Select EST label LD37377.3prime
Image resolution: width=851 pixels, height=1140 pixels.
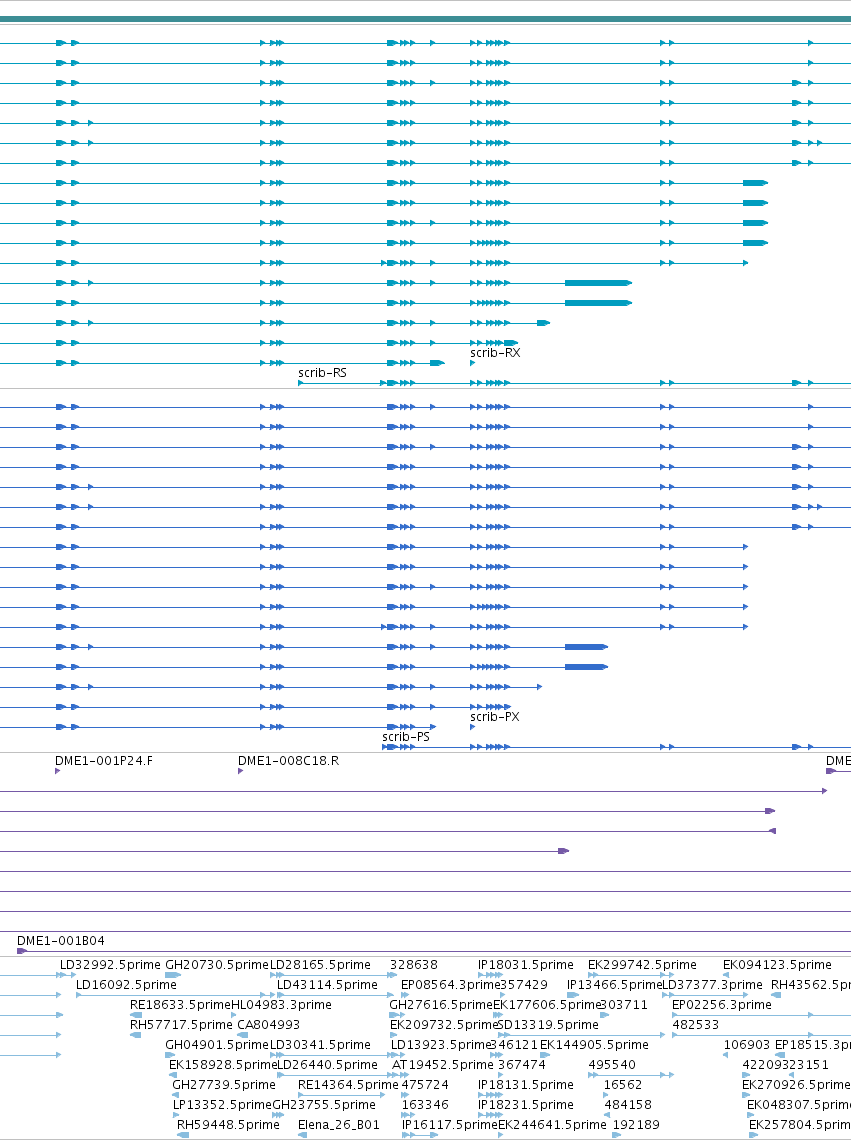pyautogui.click(x=712, y=984)
